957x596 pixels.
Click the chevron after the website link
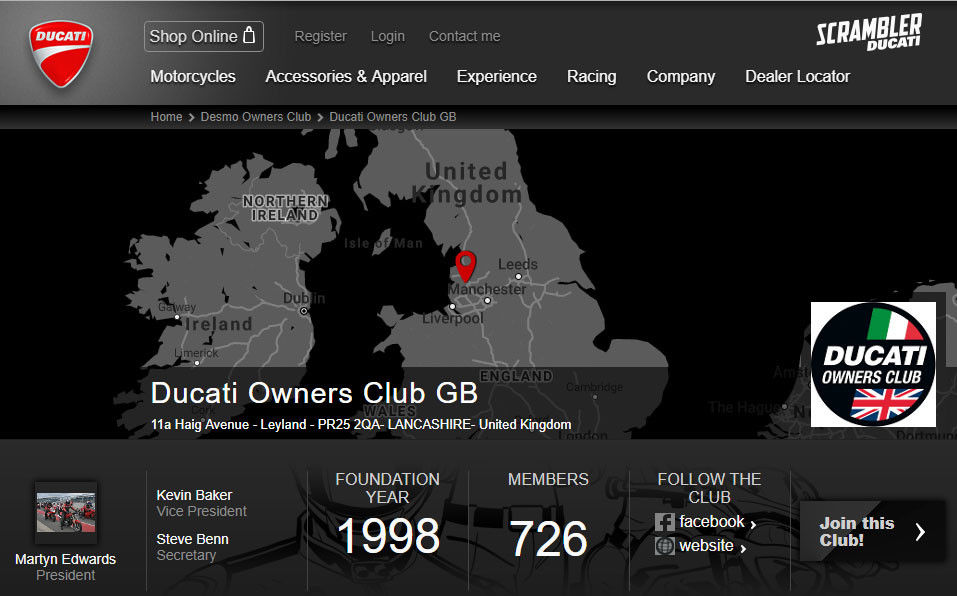click(x=743, y=548)
